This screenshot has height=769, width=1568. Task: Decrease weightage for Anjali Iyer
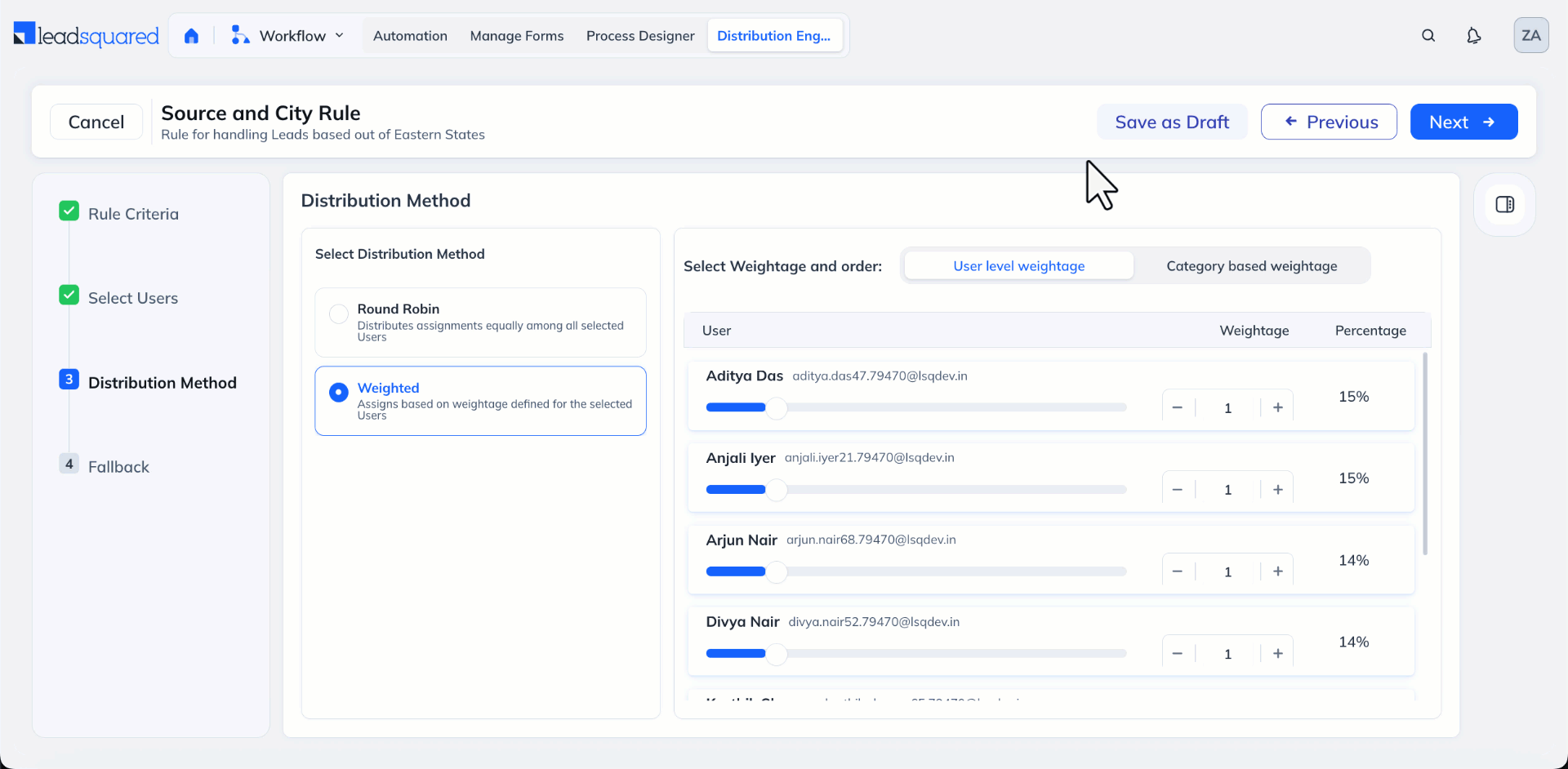pos(1178,489)
